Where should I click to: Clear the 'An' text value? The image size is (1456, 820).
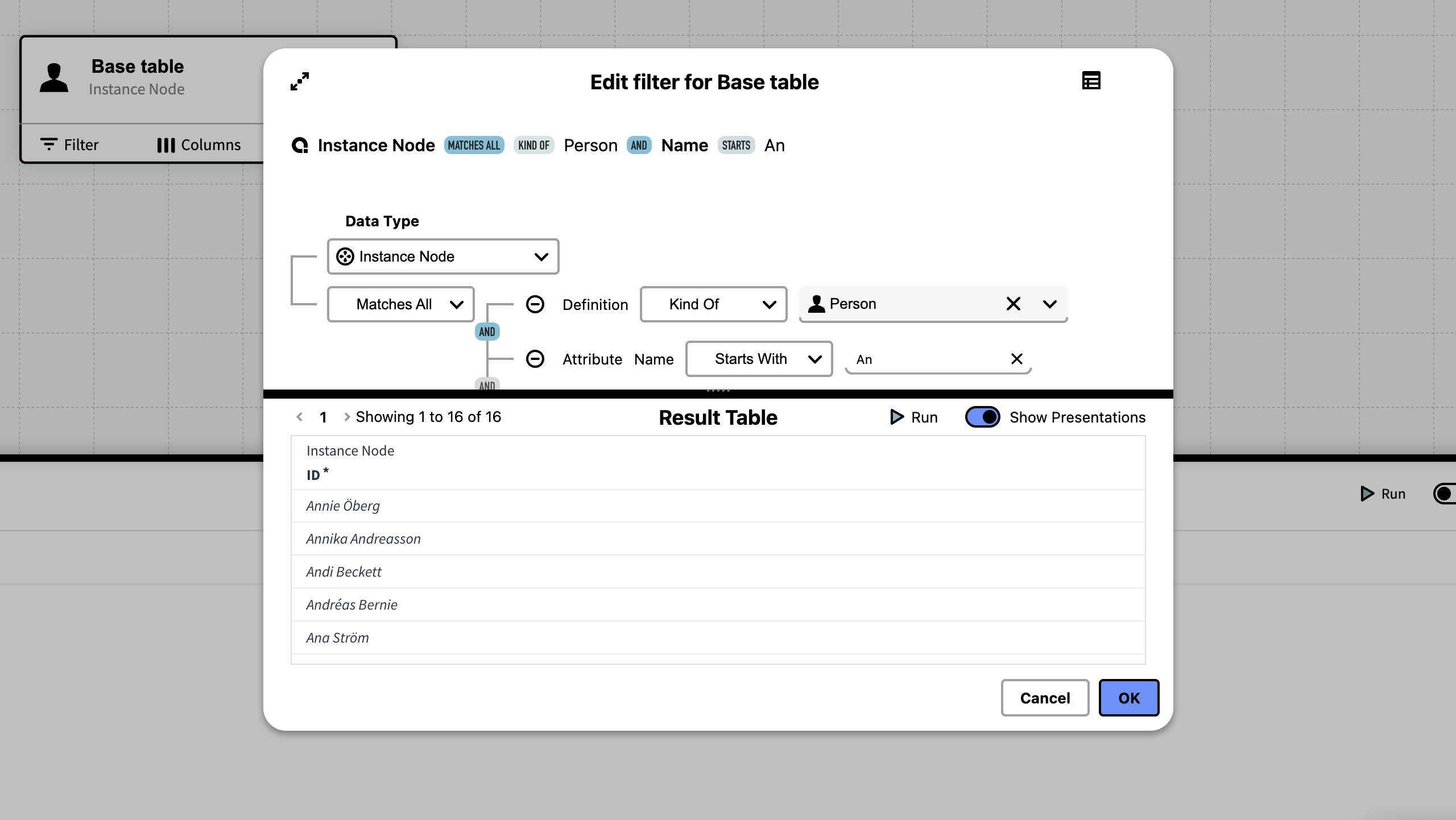[x=1016, y=359]
